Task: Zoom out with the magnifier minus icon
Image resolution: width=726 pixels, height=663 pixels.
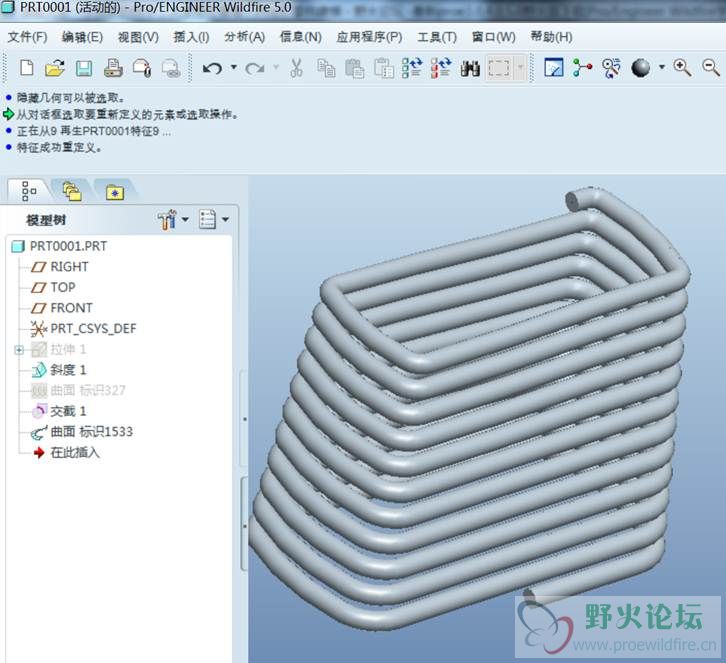Action: coord(711,68)
